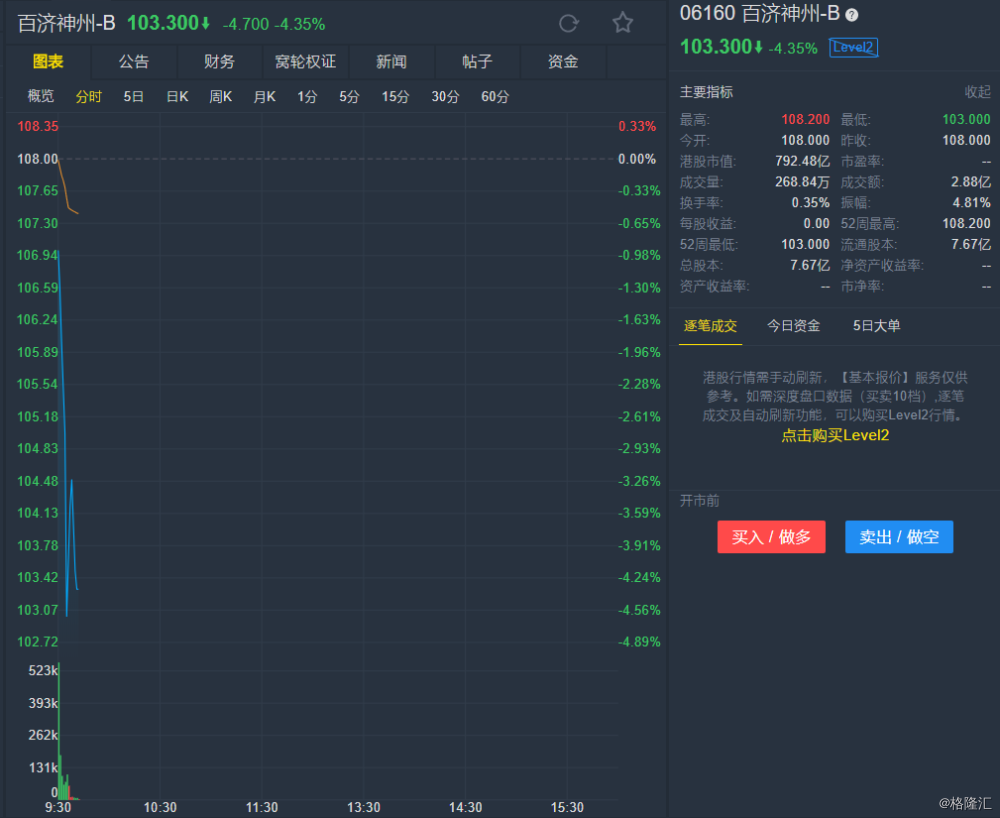Open the 窝轮权证 tab
This screenshot has height=818, width=1000.
305,62
